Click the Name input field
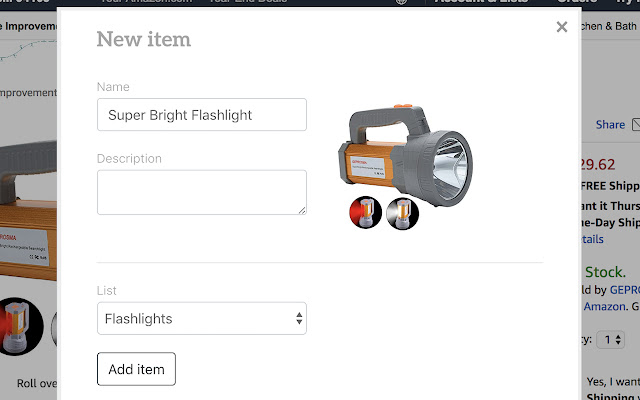This screenshot has width=640, height=400. [x=201, y=115]
